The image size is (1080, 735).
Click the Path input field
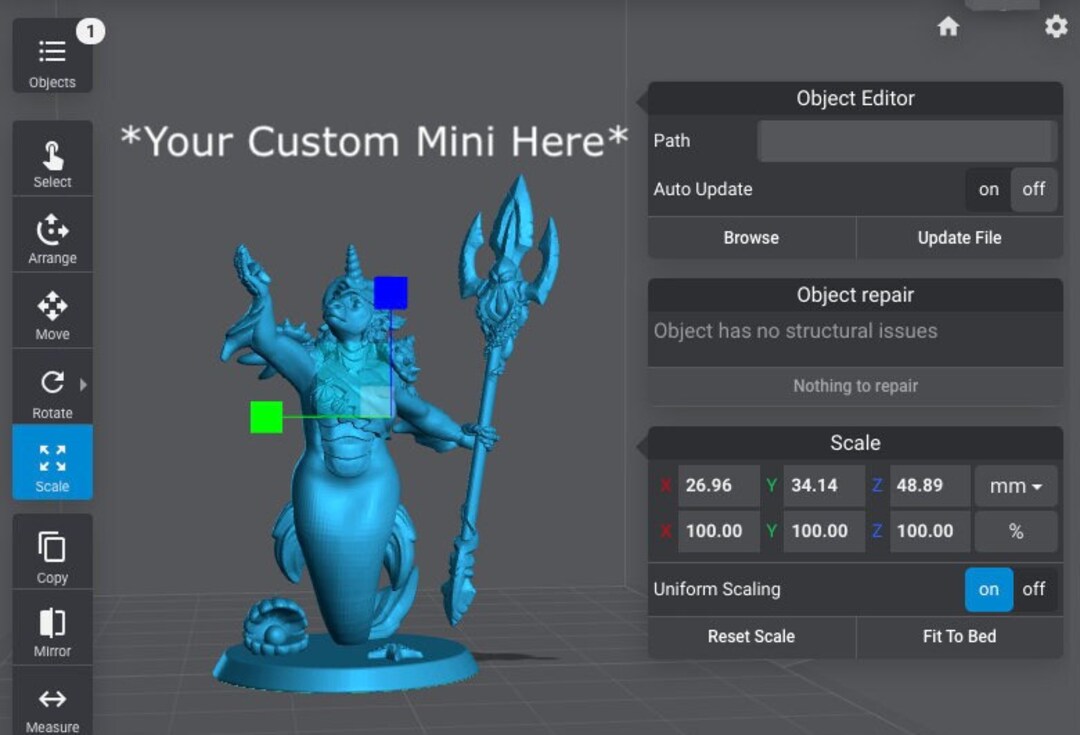point(906,141)
